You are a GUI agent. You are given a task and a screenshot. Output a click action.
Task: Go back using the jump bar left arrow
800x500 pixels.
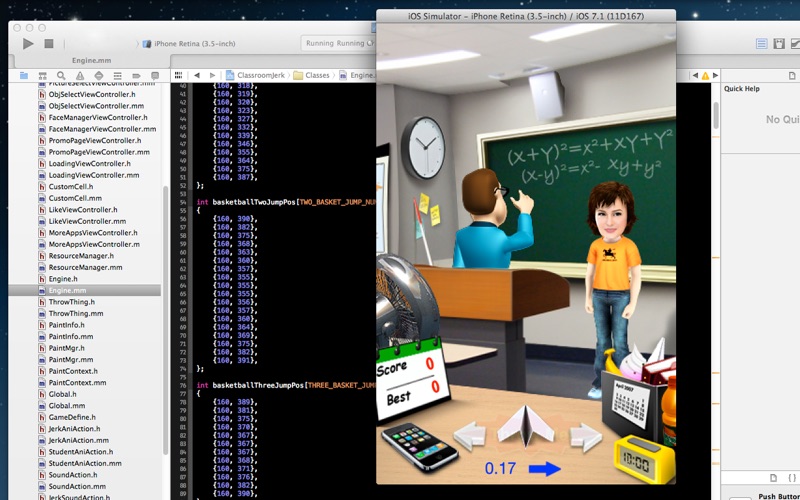[x=197, y=75]
